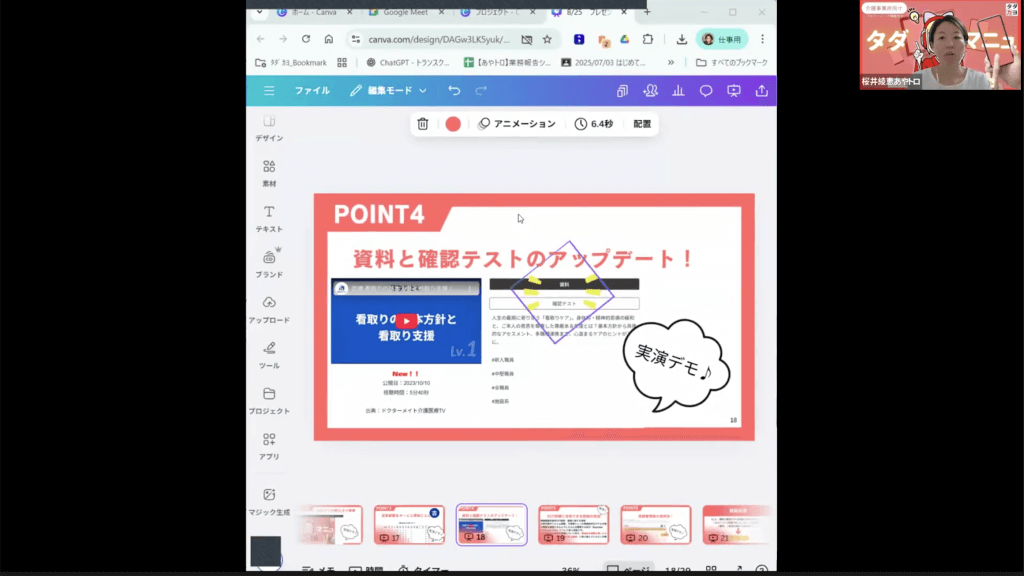Expand the hidden bookmarks overflow chevron
The width and height of the screenshot is (1024, 576).
point(671,62)
